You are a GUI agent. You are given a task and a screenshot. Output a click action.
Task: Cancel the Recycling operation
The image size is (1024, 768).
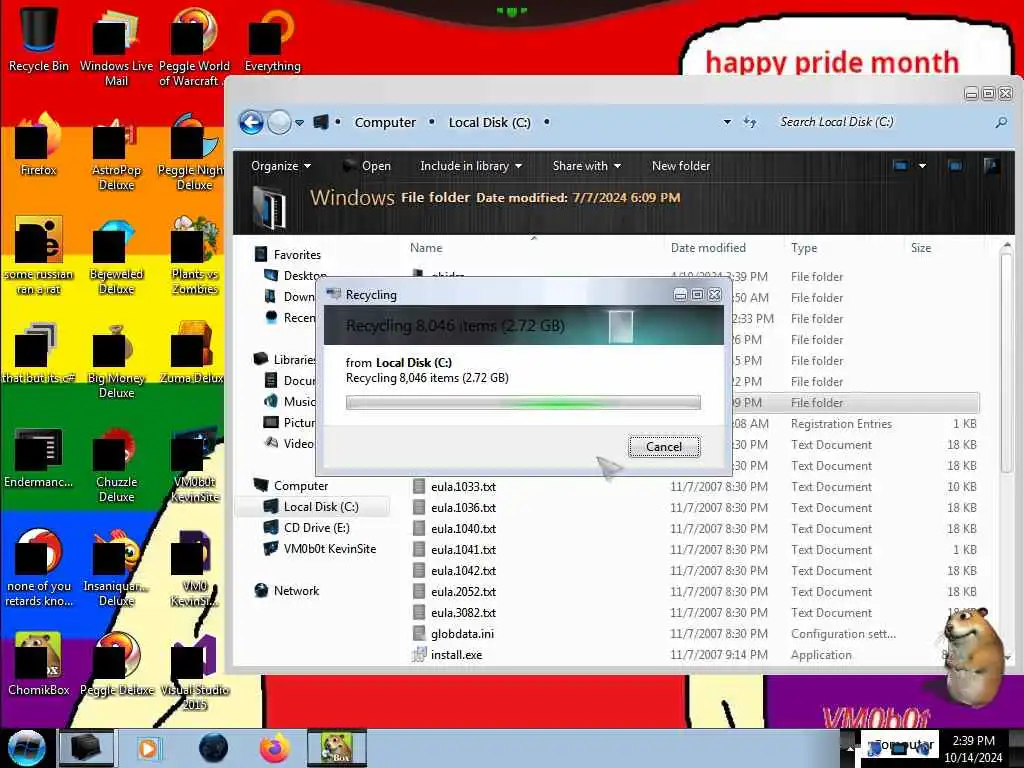[x=664, y=447]
